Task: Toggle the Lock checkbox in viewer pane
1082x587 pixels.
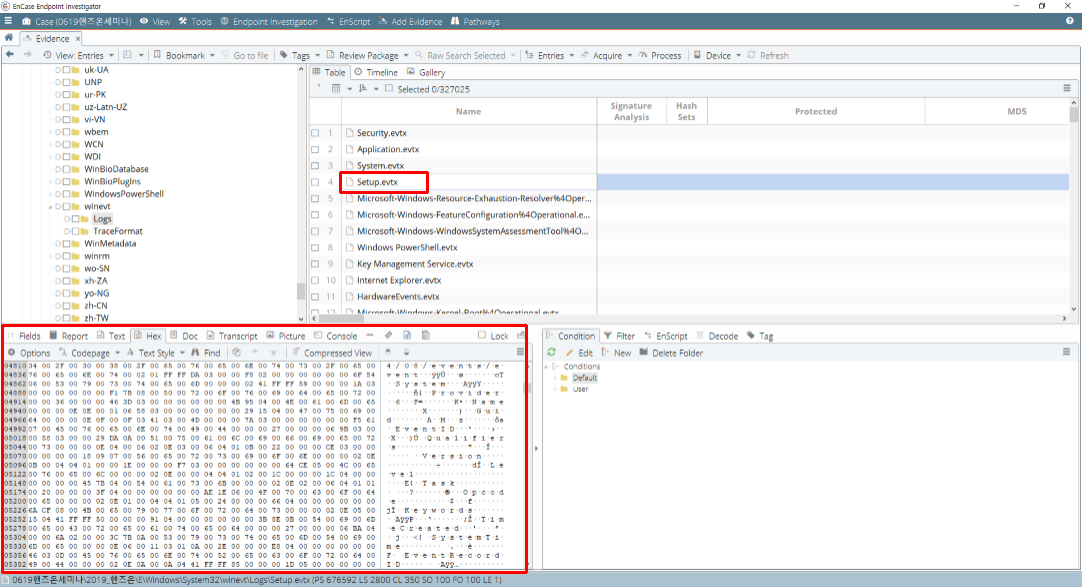Action: [482, 335]
